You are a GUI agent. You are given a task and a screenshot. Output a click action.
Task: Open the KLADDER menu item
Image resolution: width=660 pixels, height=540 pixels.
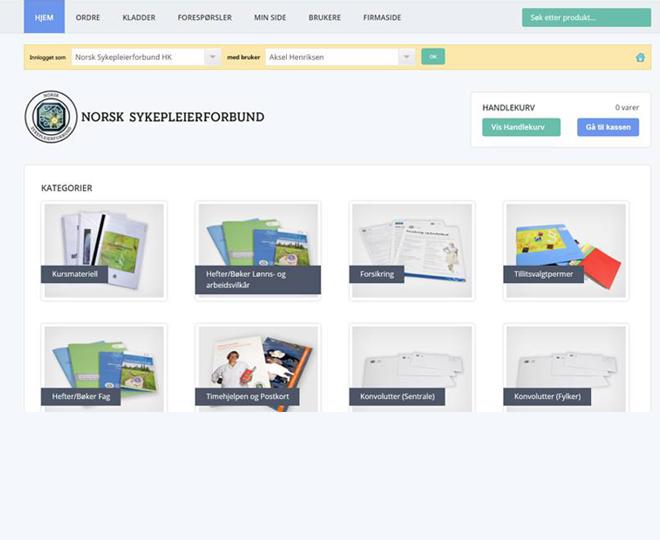tap(138, 17)
